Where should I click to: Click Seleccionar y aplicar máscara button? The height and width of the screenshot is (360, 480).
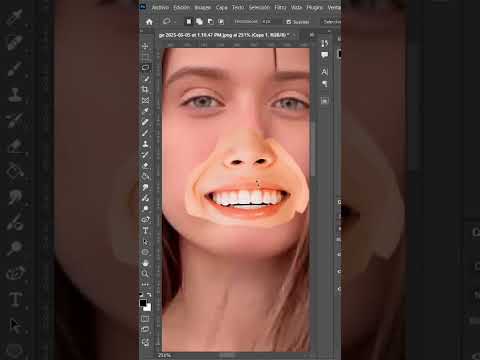pyautogui.click(x=332, y=22)
